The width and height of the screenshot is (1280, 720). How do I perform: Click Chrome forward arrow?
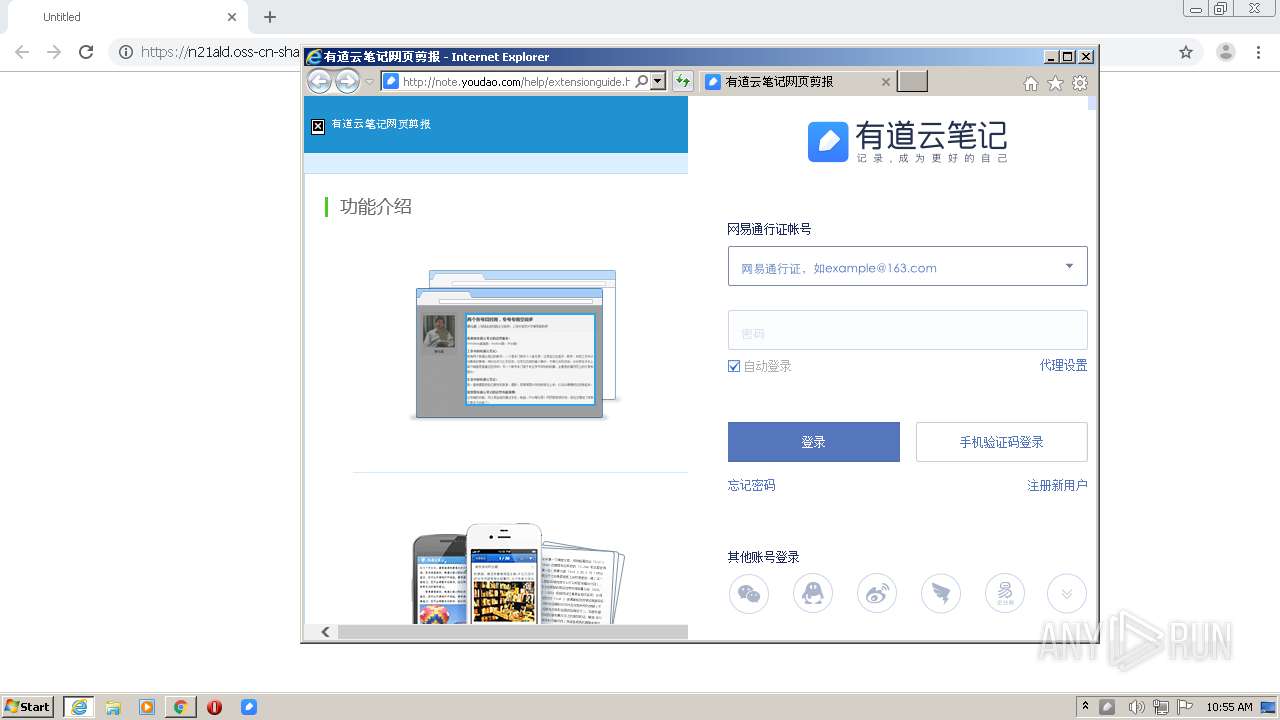point(54,52)
